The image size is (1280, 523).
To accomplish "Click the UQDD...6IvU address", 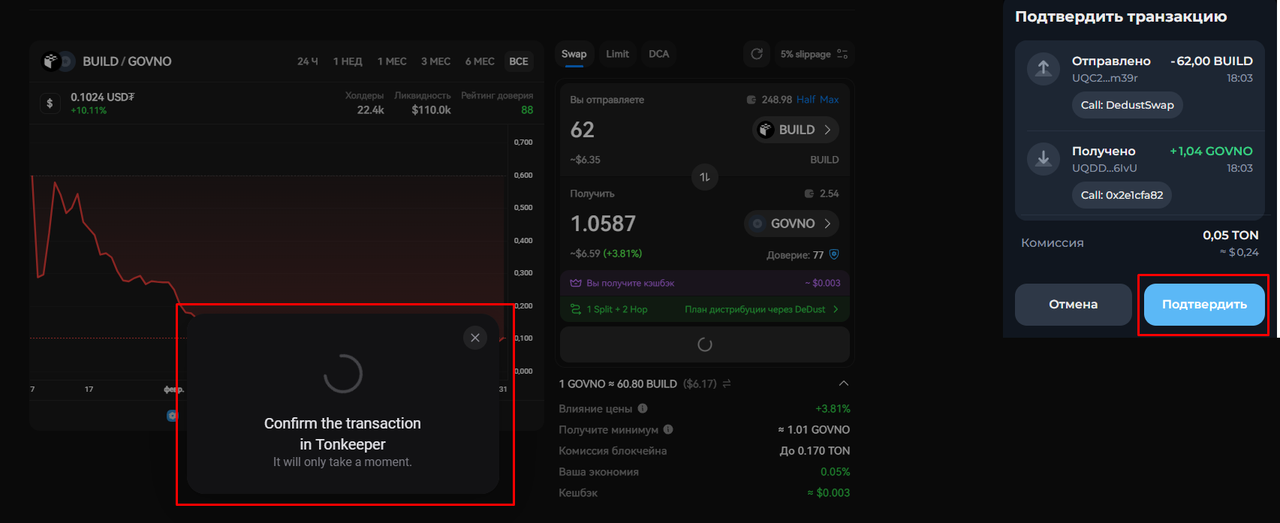I will coord(1104,168).
